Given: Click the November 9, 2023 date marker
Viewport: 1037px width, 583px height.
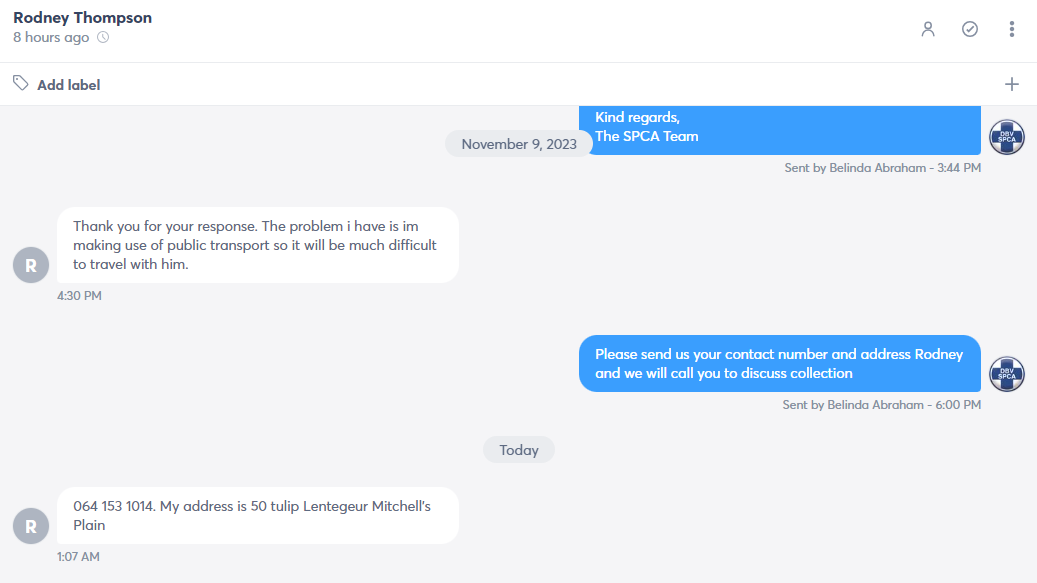Looking at the screenshot, I should click(x=519, y=144).
